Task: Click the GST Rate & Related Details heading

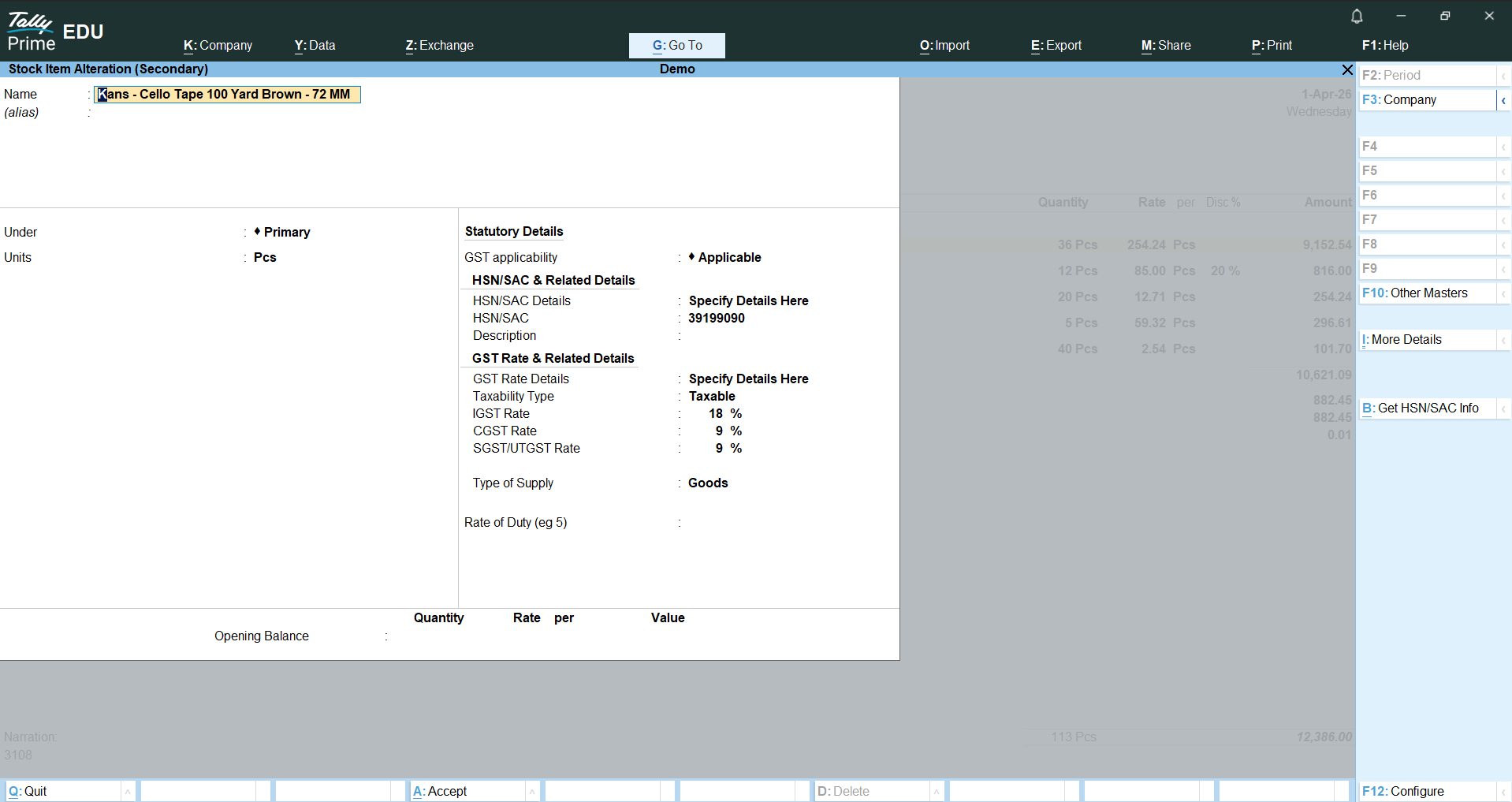Action: click(553, 358)
